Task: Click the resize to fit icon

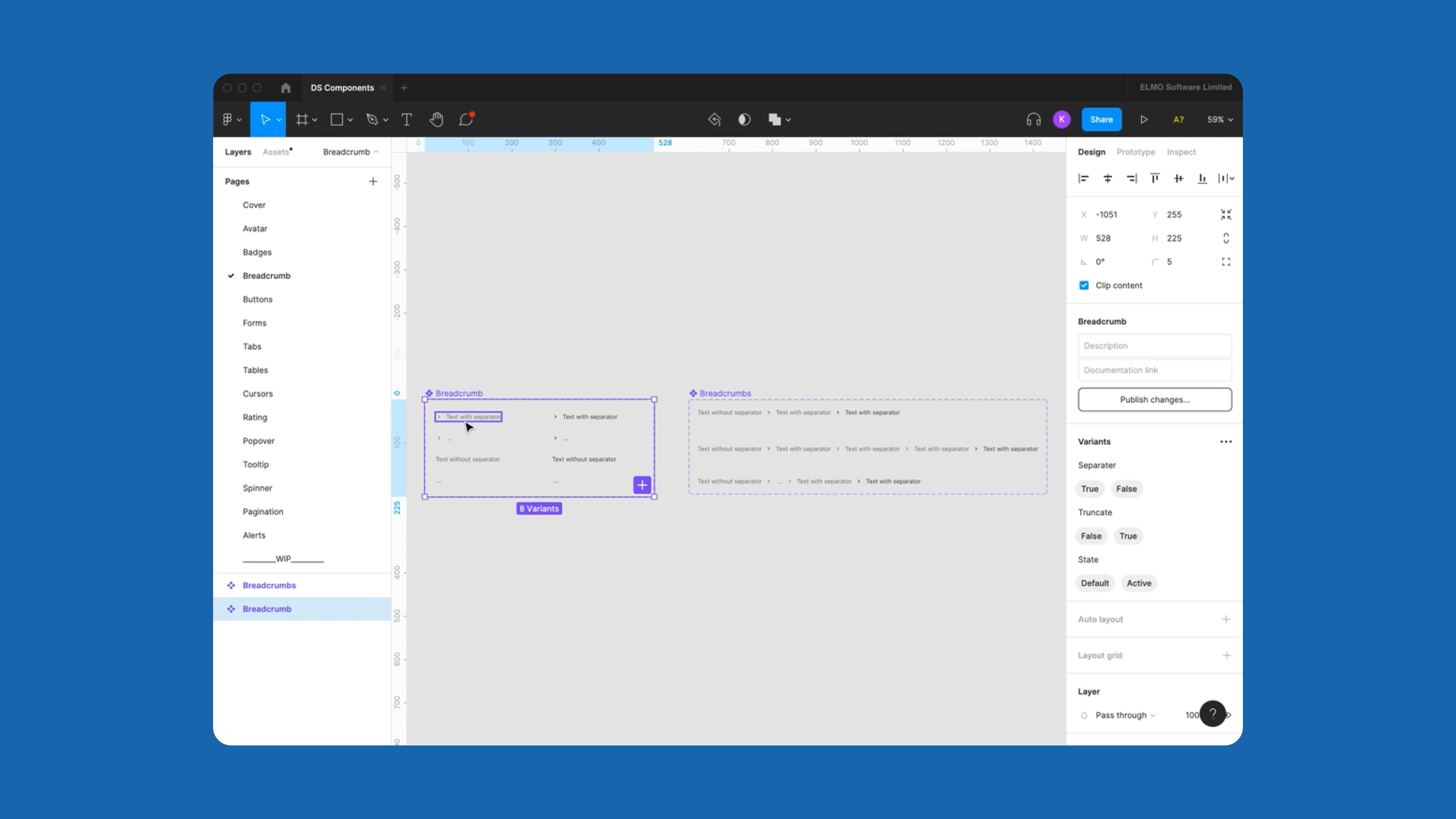Action: (1226, 214)
